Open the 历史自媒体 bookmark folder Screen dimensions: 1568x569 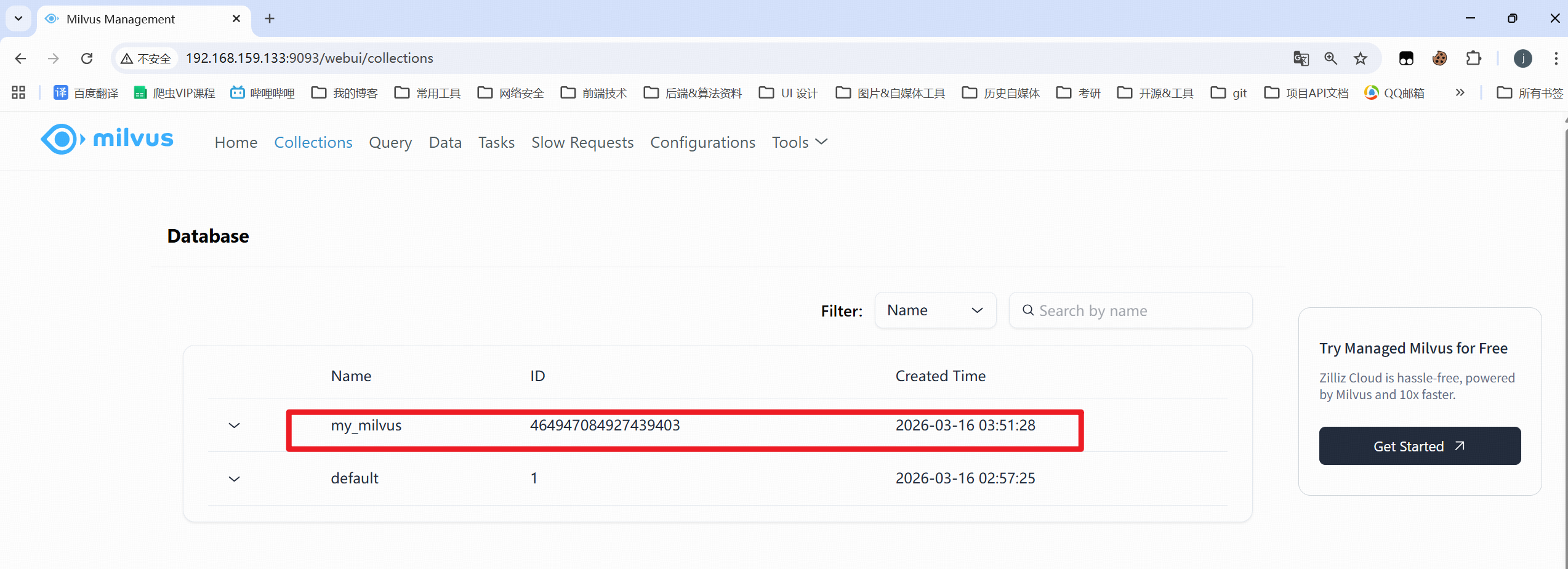1001,93
